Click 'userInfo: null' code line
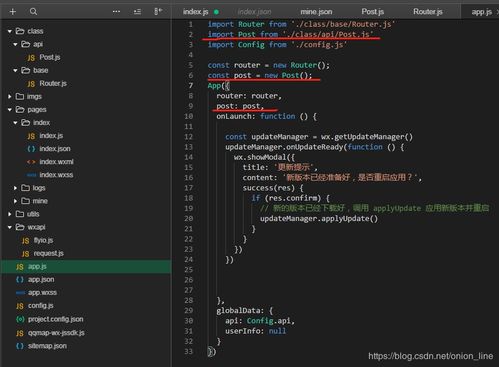 [x=255, y=331]
